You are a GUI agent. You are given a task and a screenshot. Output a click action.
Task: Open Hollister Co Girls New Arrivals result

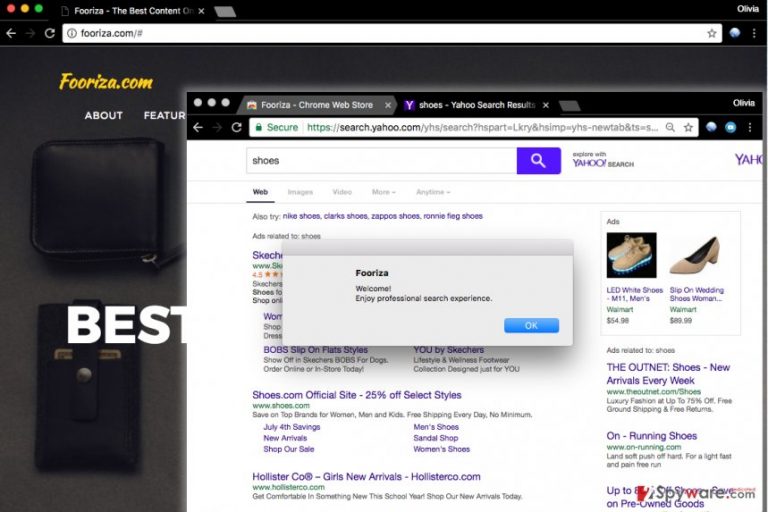(366, 477)
